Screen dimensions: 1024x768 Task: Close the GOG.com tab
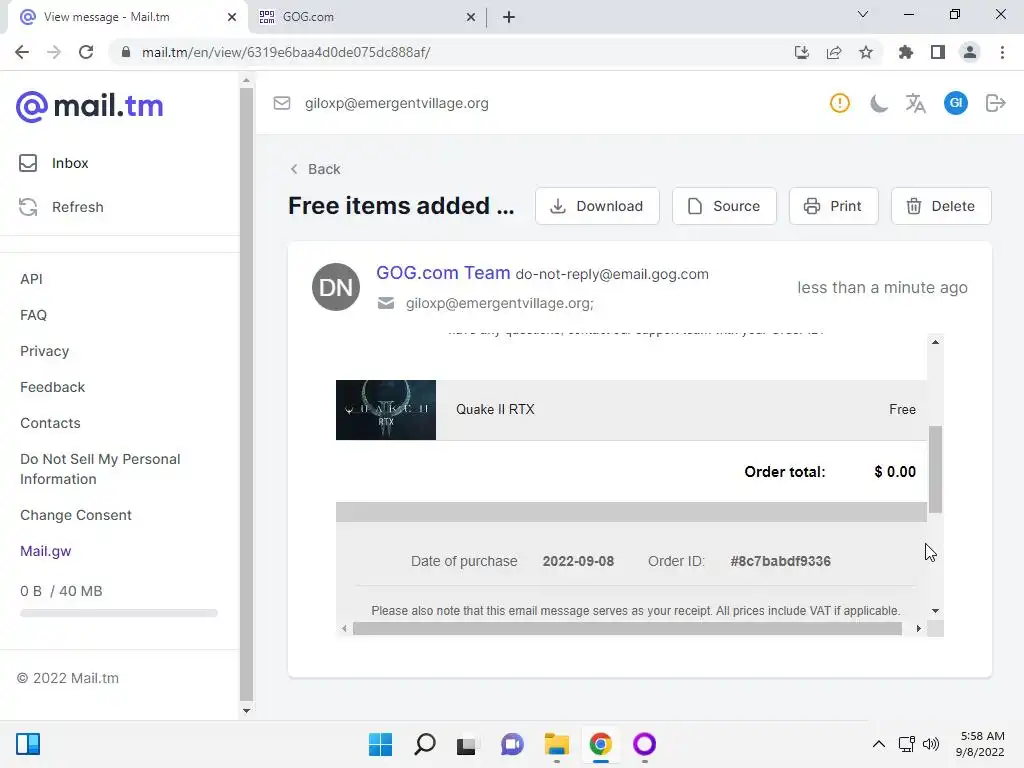pyautogui.click(x=471, y=17)
